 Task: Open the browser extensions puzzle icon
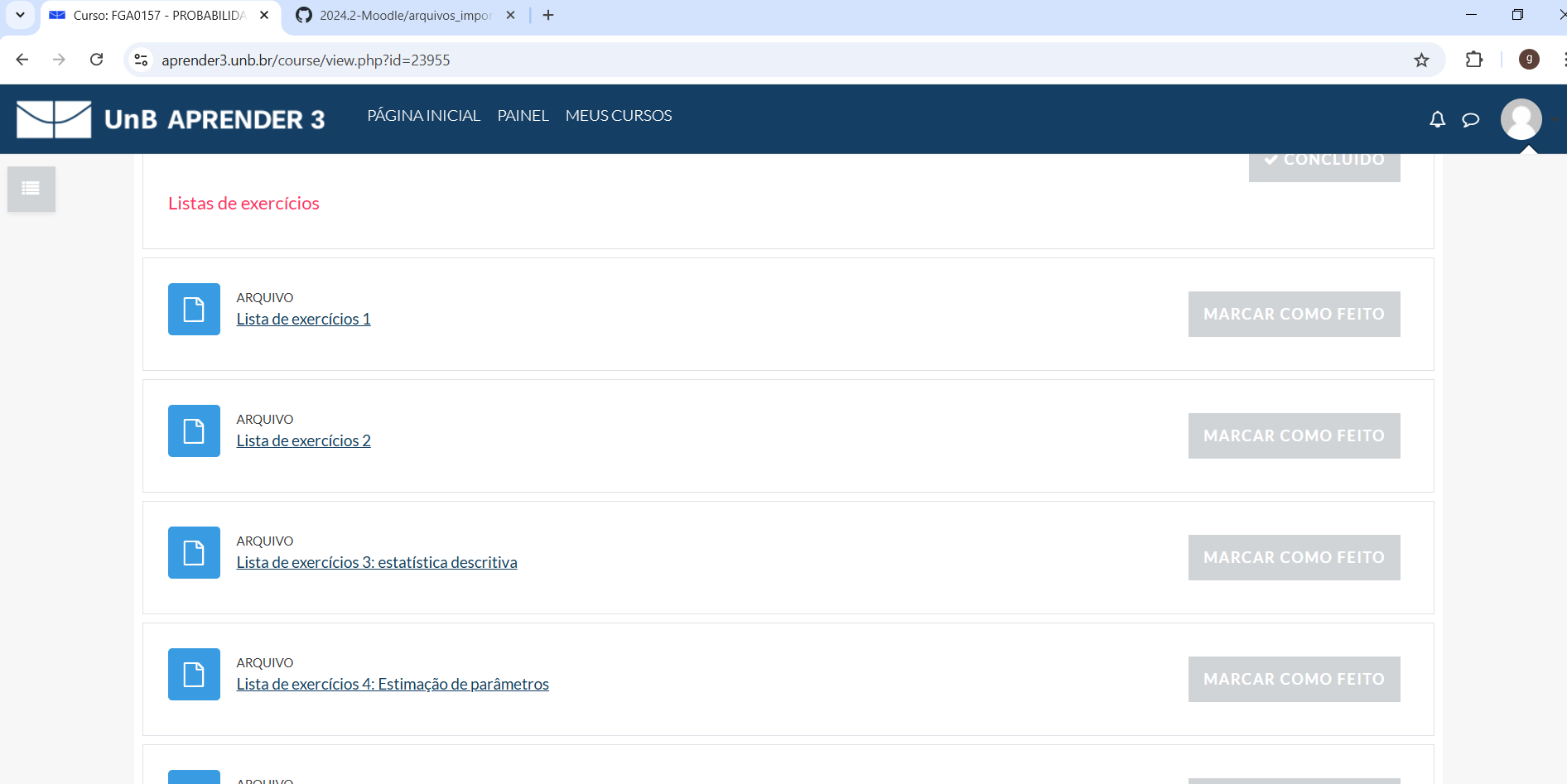(1473, 60)
